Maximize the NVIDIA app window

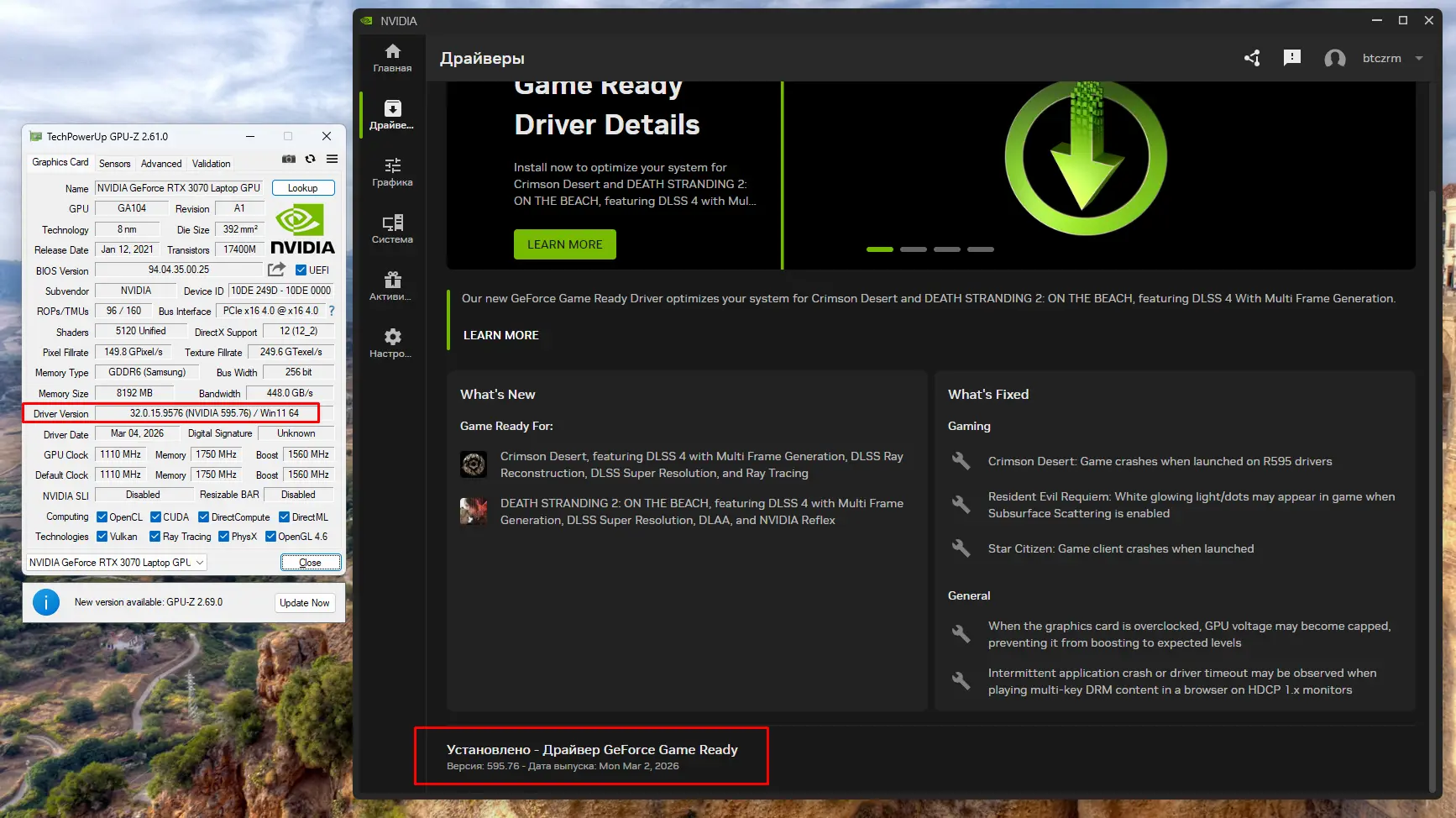(1403, 20)
